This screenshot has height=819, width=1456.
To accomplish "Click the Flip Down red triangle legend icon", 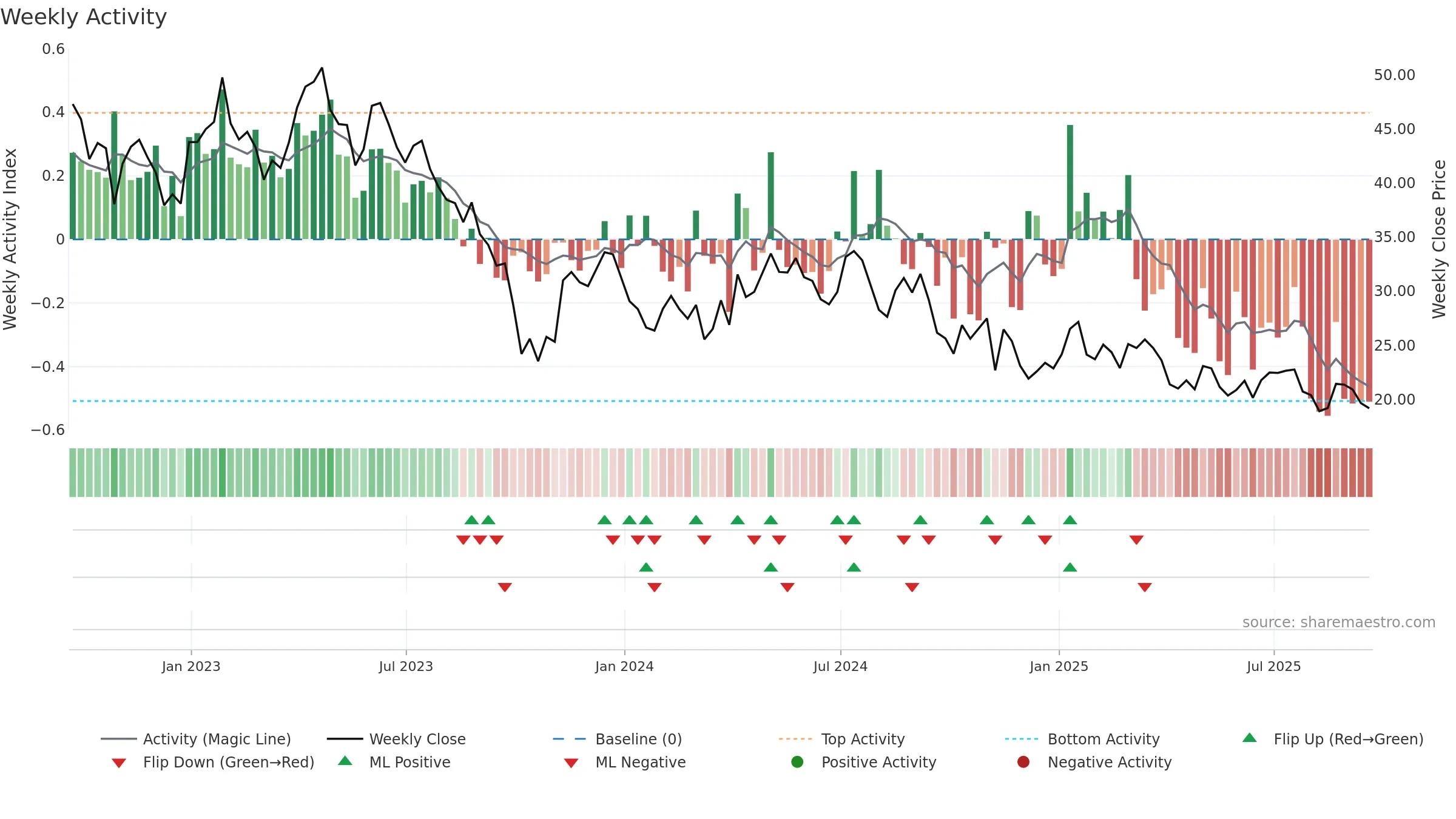I will click(x=119, y=763).
